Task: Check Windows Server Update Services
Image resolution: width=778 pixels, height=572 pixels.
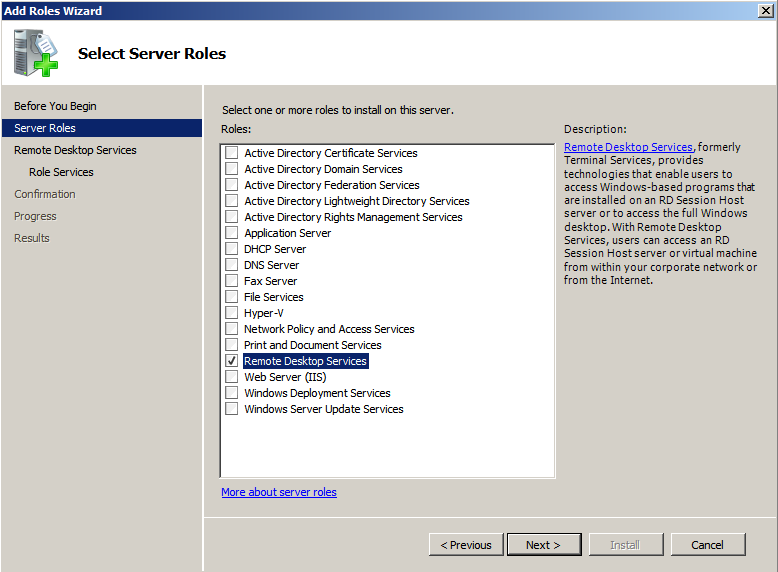Action: pyautogui.click(x=231, y=409)
